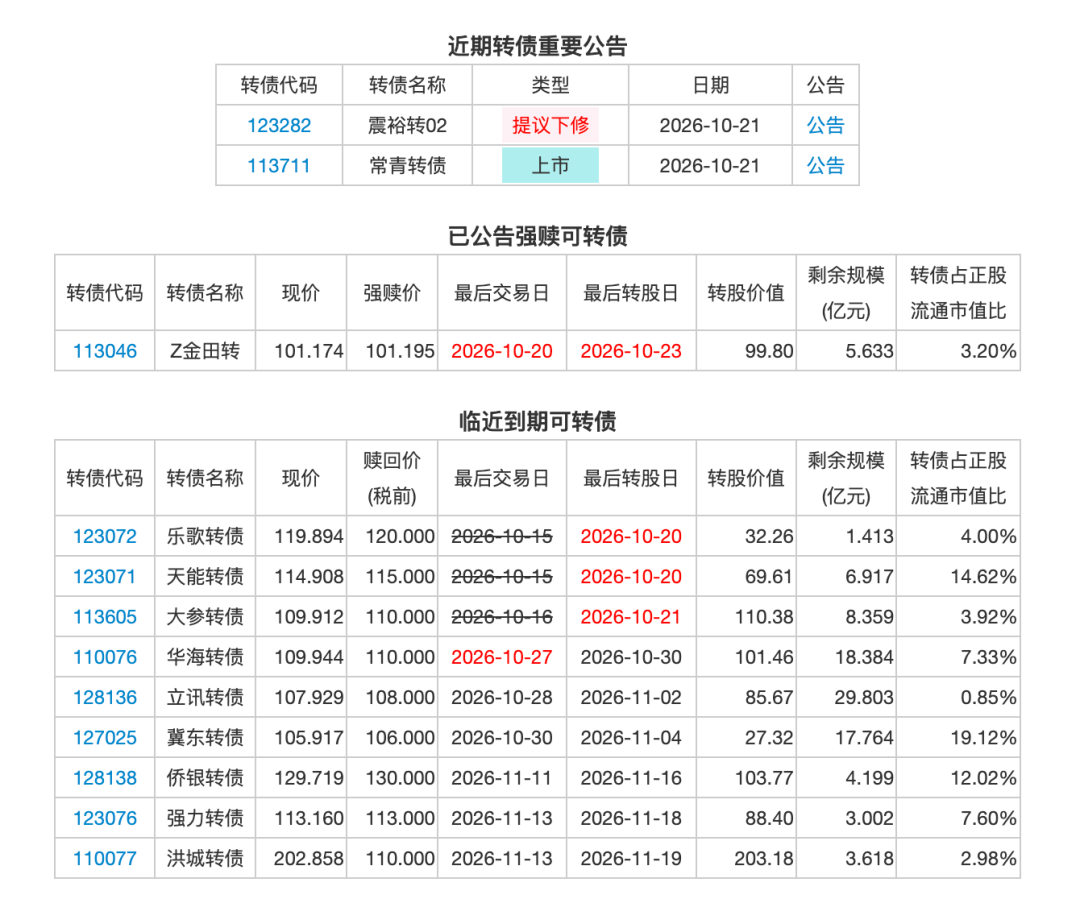This screenshot has width=1080, height=899.
Task: Open bond code link 127025
Action: (105, 738)
